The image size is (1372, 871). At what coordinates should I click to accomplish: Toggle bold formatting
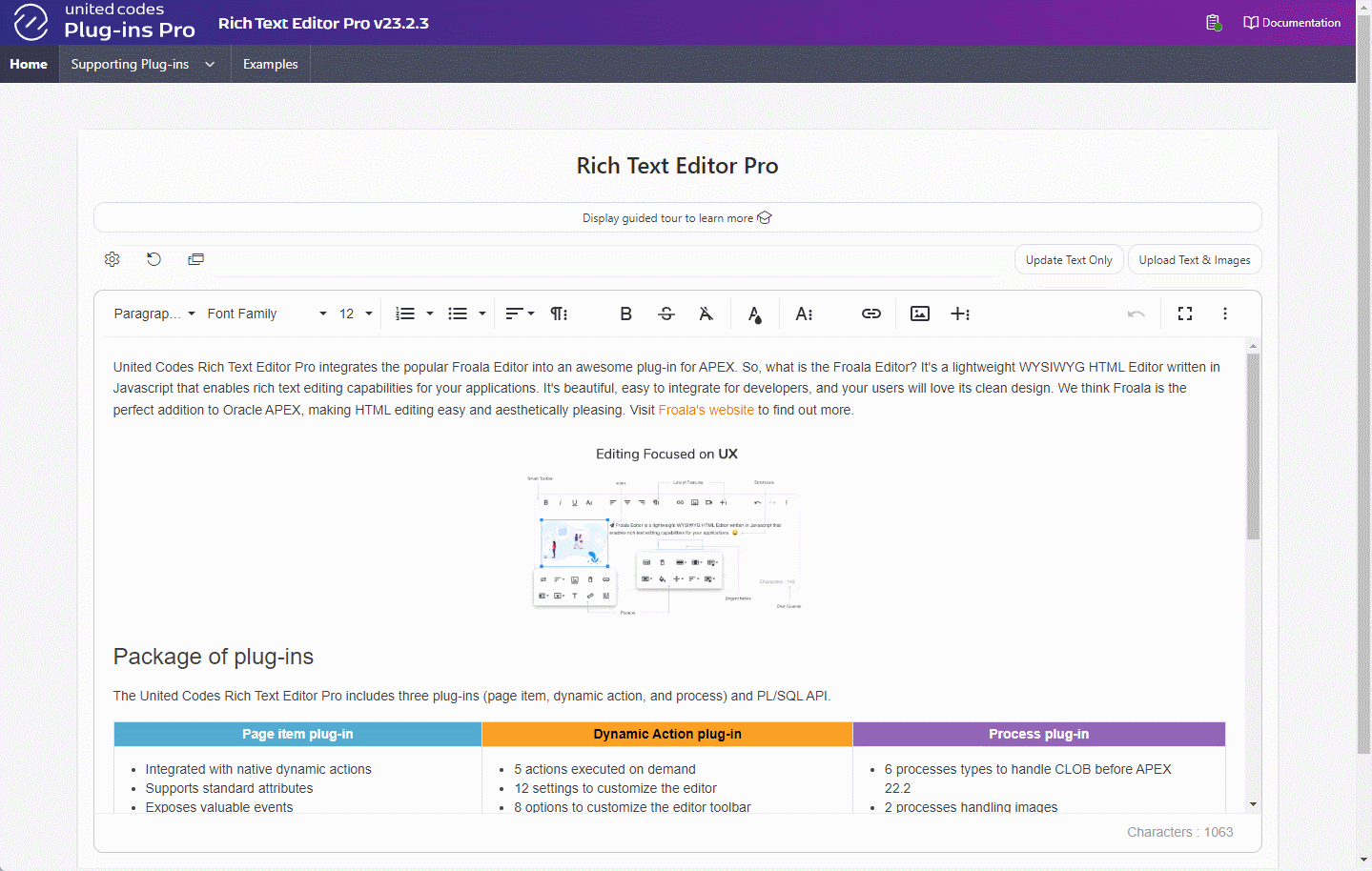625,314
